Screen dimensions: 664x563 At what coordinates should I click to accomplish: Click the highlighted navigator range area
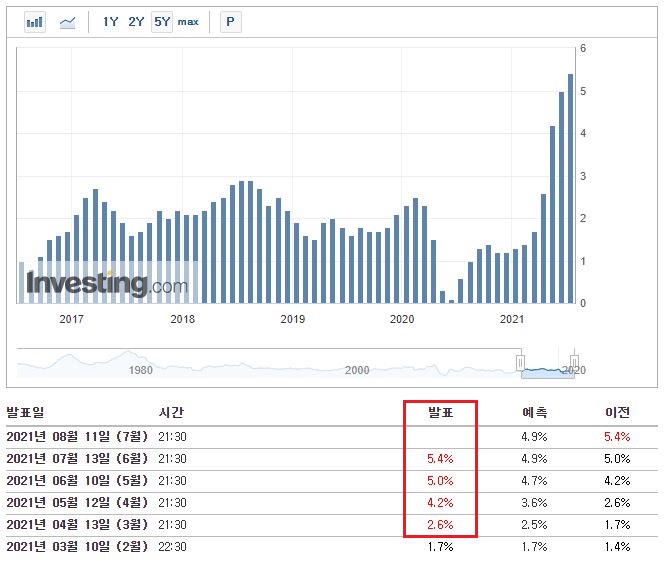(x=548, y=374)
